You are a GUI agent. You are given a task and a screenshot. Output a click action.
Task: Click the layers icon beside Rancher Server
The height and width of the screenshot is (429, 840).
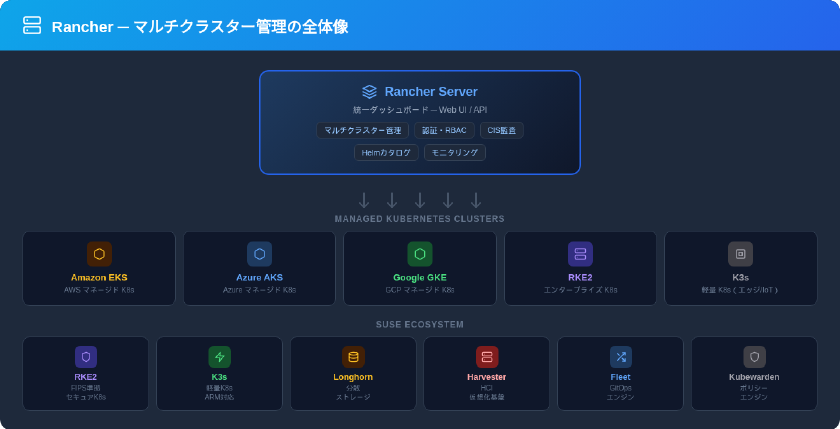point(369,92)
